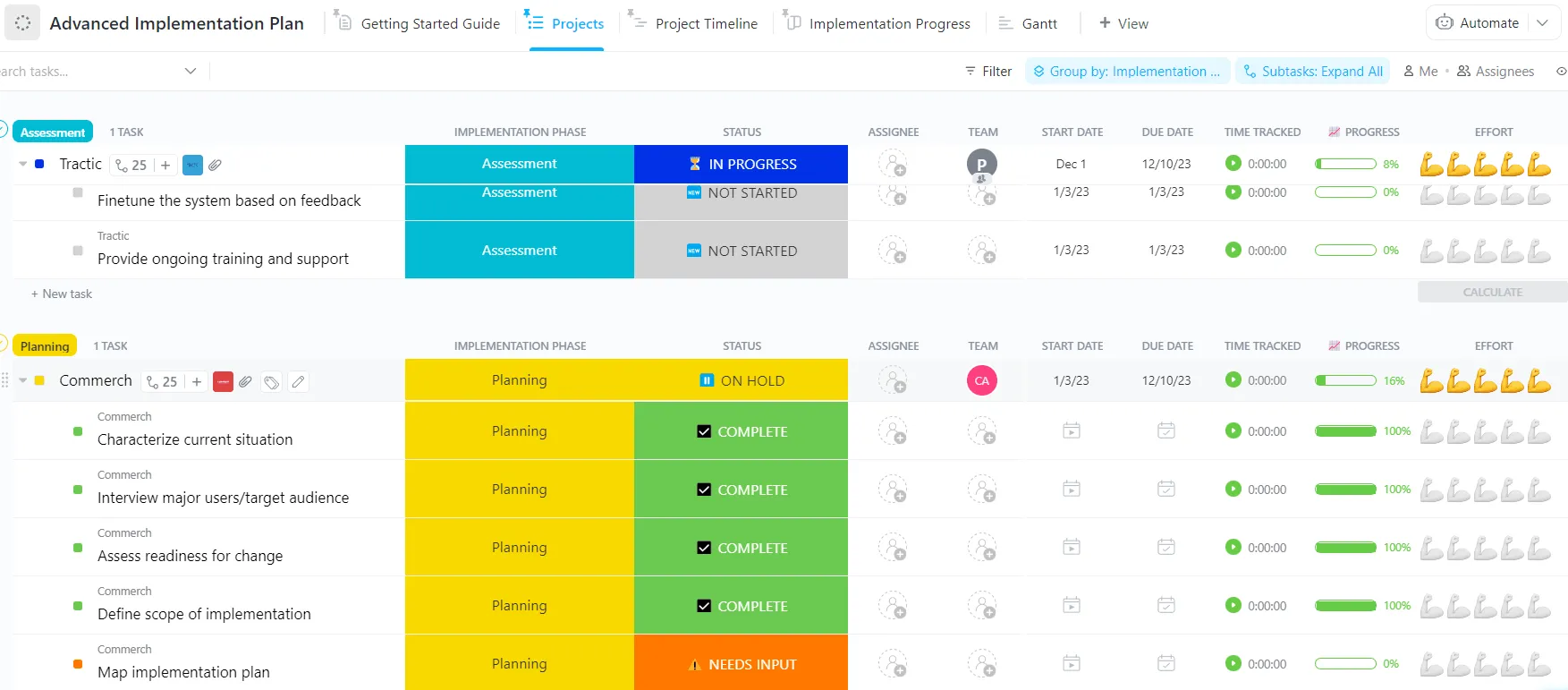Screen dimensions: 1568x690
Task: Collapse the Tractic task subtasks arrow
Action: click(23, 165)
